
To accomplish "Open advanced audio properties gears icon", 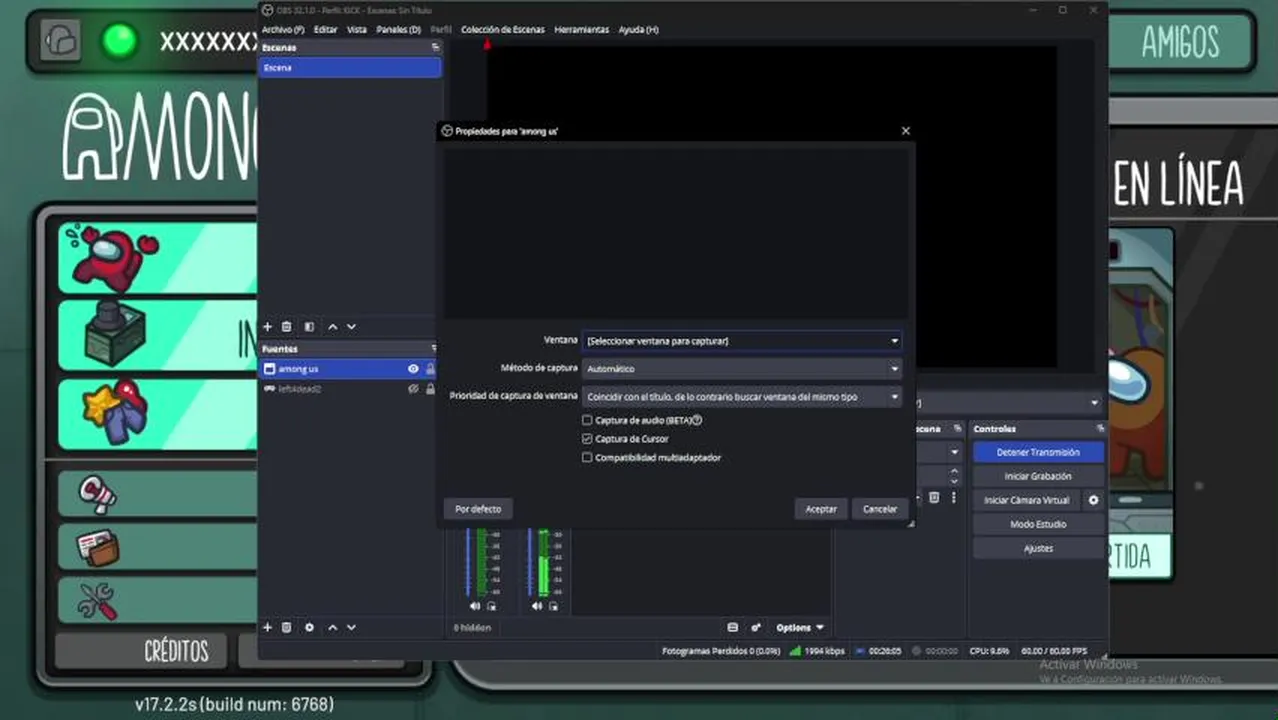I will tap(756, 627).
